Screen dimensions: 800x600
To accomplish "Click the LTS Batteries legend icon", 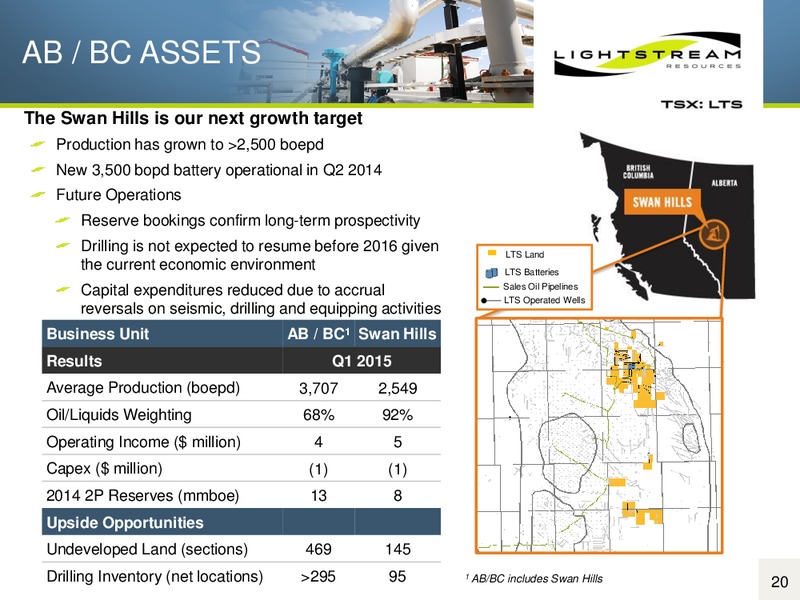I will pos(491,272).
